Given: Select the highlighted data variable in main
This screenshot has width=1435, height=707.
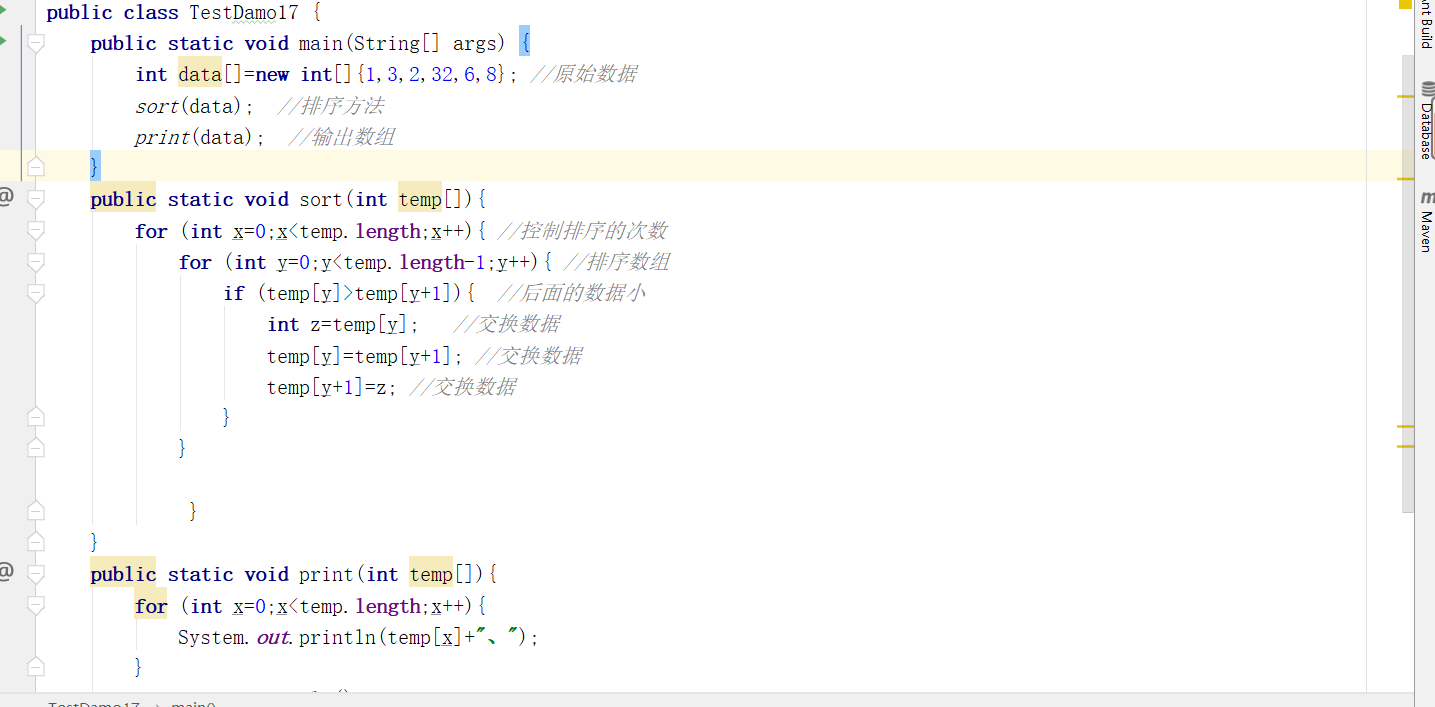Looking at the screenshot, I should 198,74.
